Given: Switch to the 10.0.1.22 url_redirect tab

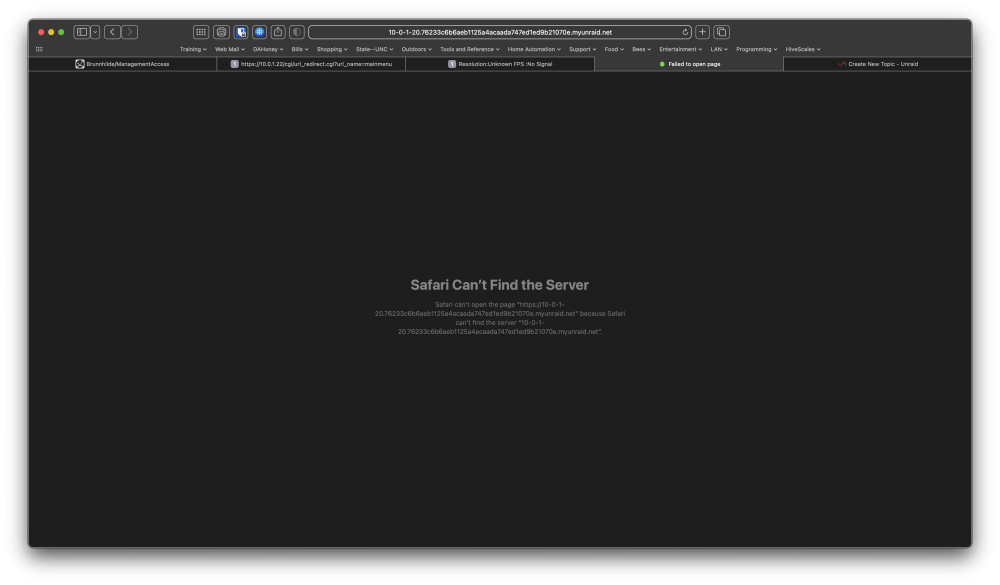Looking at the screenshot, I should [x=311, y=64].
